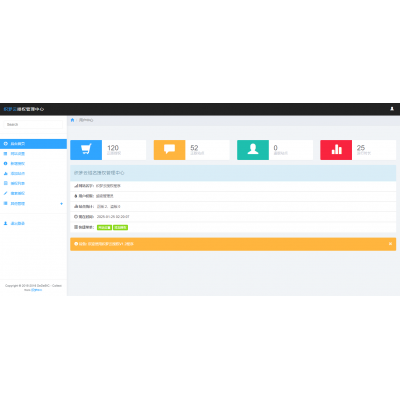
Task: Dismiss the orange alert banner with its X
Action: coord(390,244)
